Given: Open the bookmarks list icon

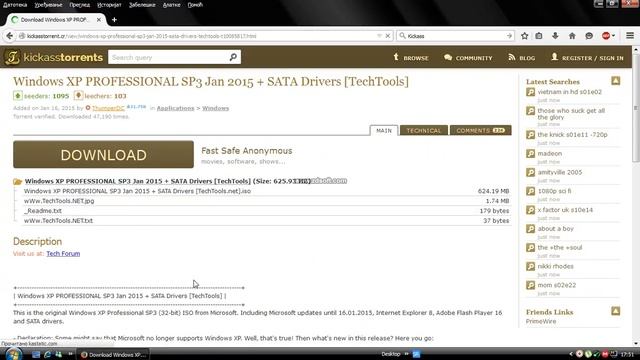Looking at the screenshot, I should click(539, 36).
